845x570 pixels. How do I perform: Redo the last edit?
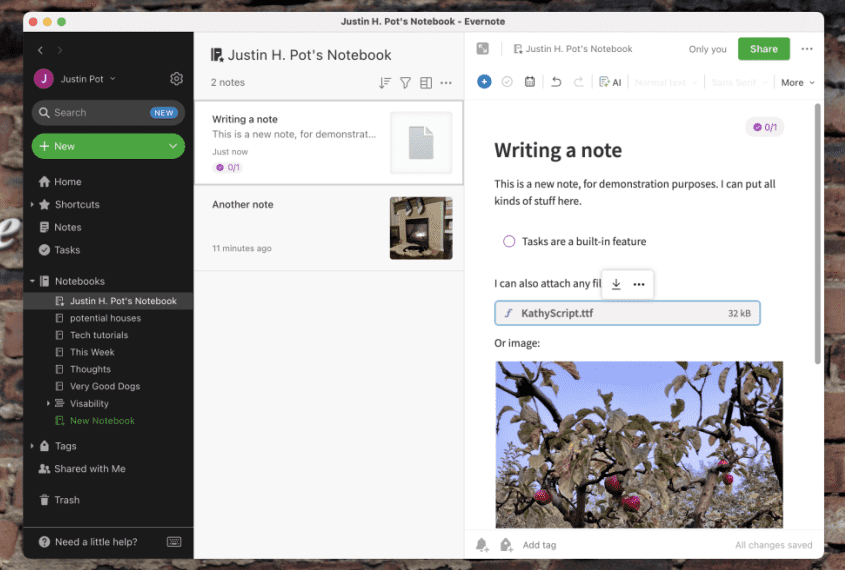tap(578, 82)
